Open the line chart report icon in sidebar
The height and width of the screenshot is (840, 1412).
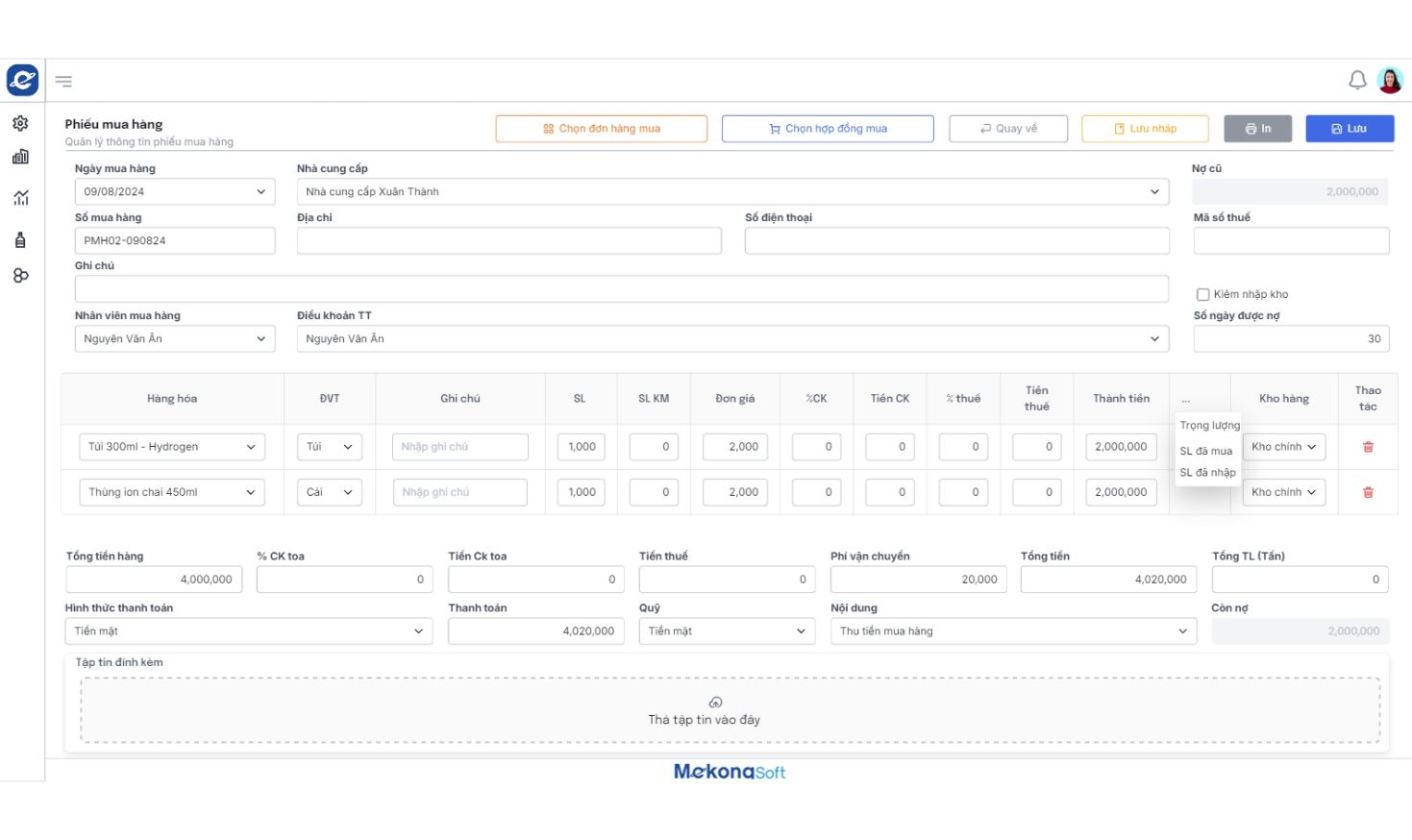20,198
